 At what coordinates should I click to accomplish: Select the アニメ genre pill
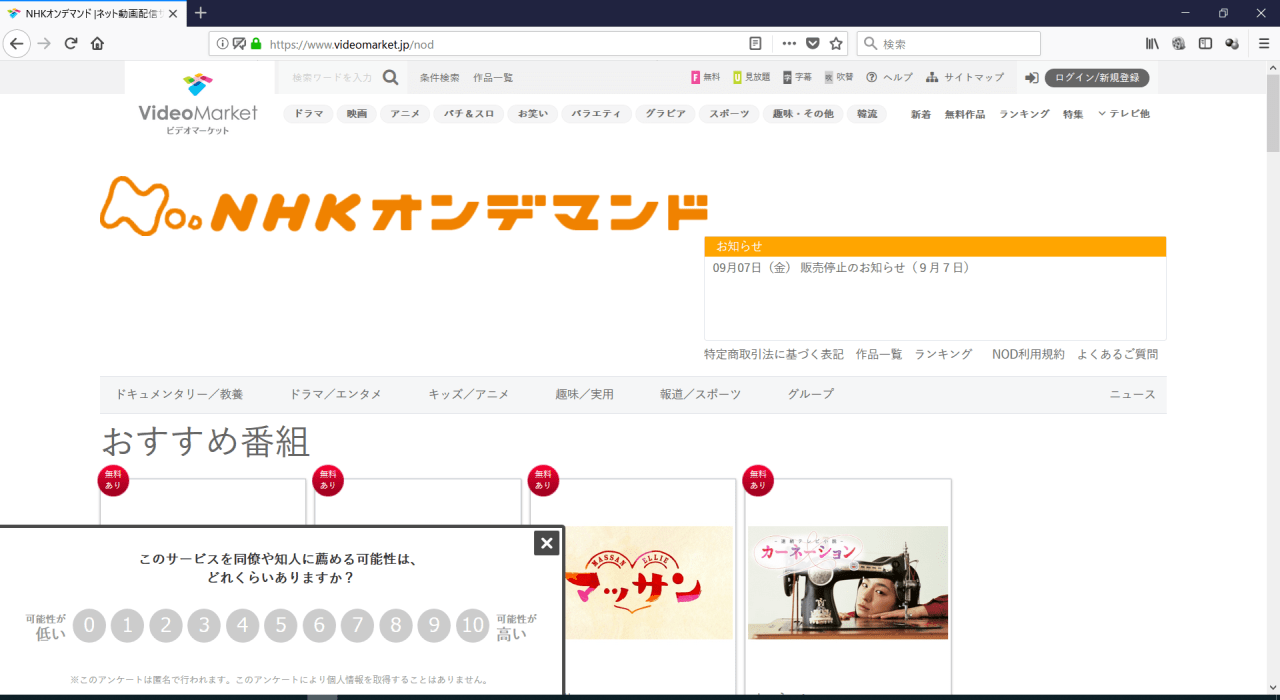coord(405,114)
